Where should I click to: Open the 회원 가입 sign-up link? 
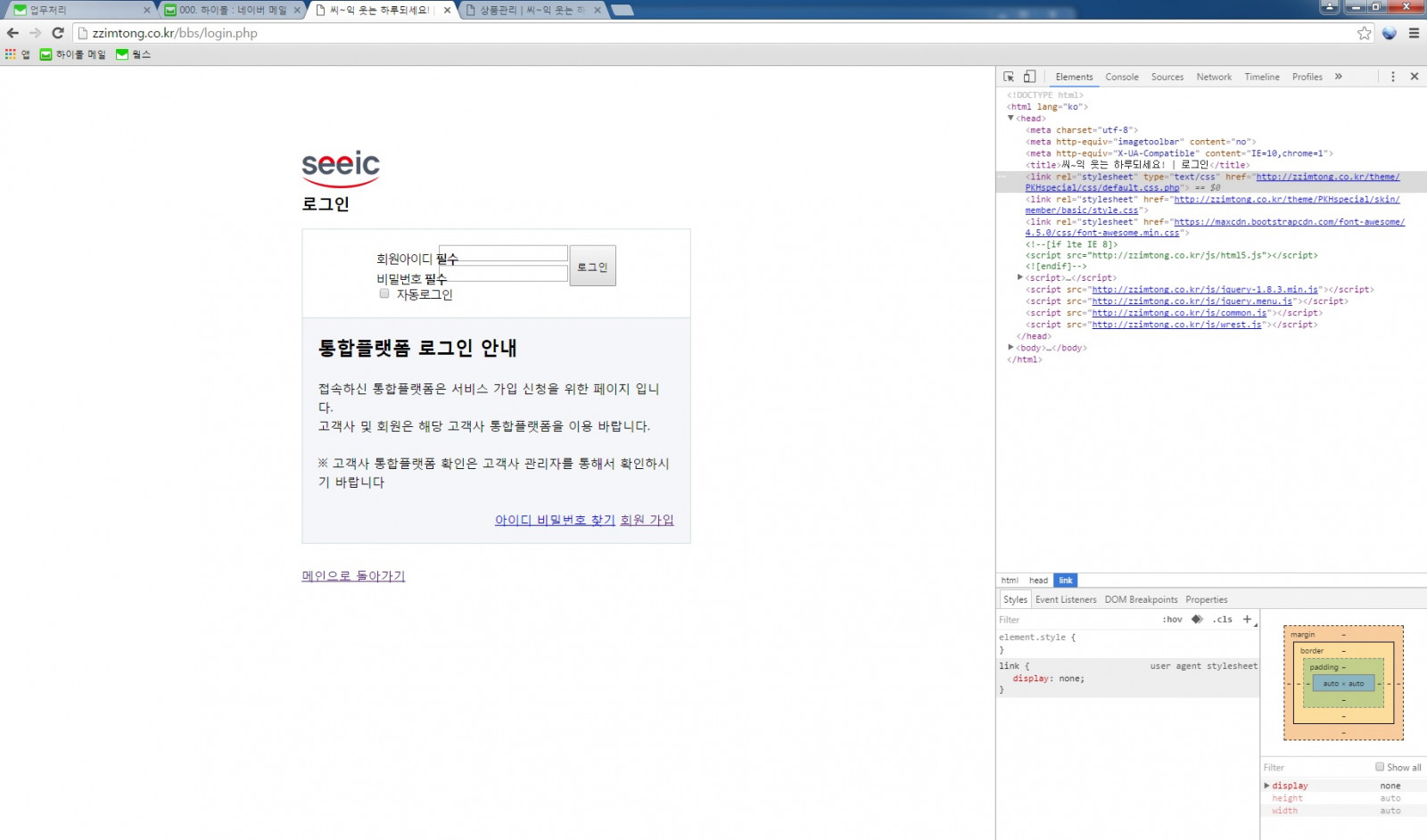tap(647, 520)
